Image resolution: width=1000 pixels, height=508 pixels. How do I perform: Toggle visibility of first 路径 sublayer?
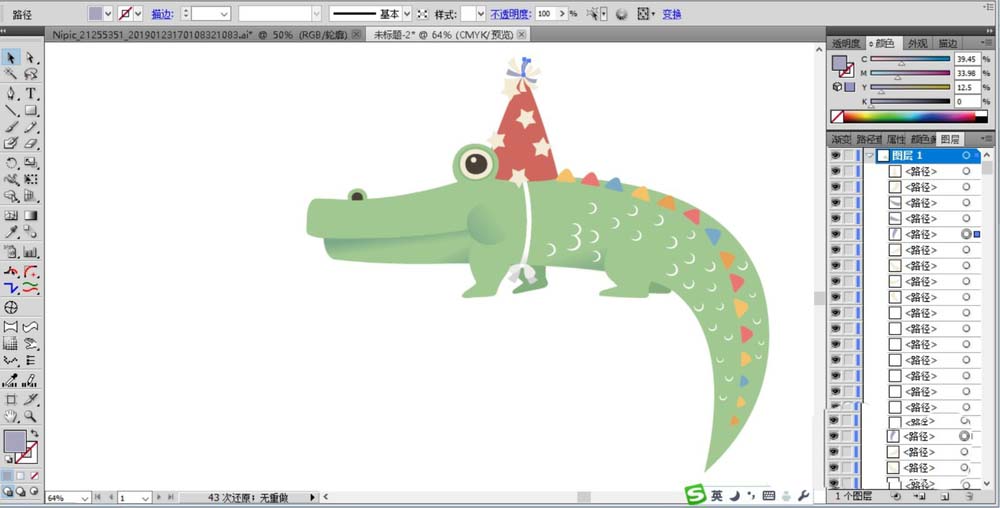835,172
